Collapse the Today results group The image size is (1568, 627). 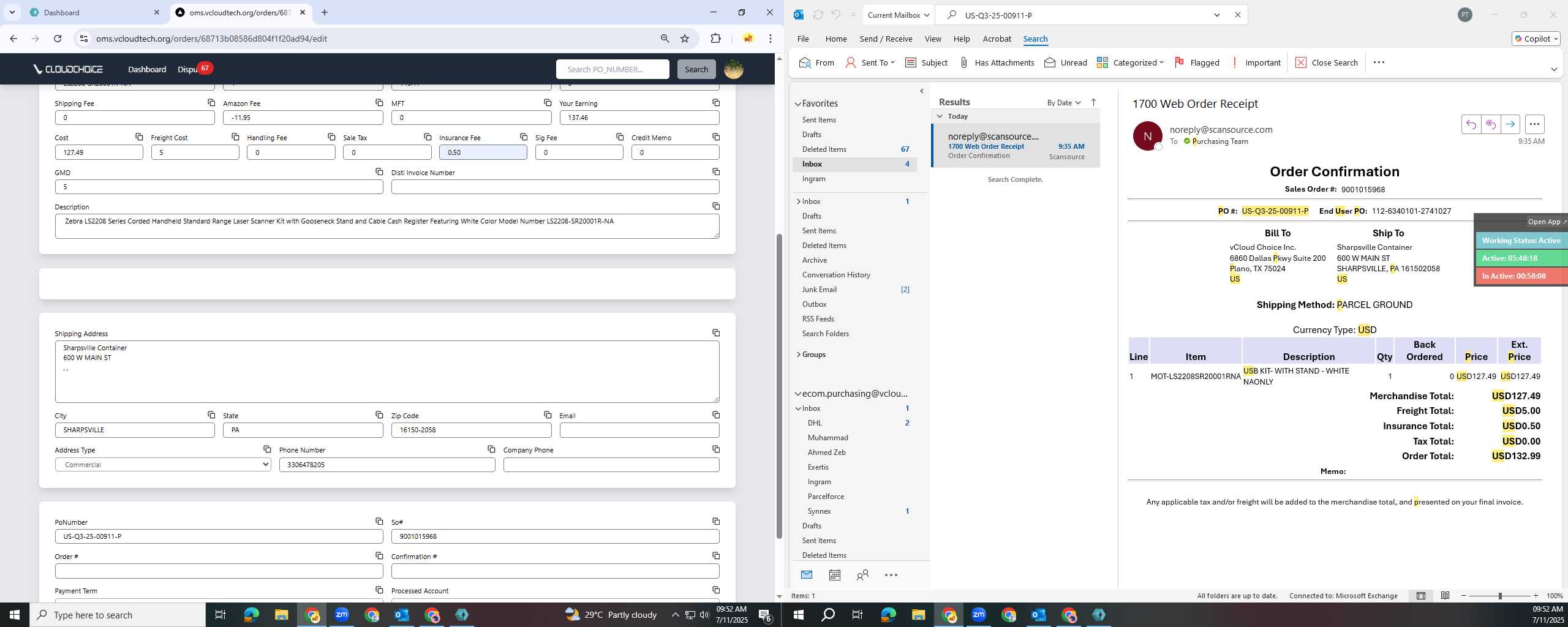[940, 116]
